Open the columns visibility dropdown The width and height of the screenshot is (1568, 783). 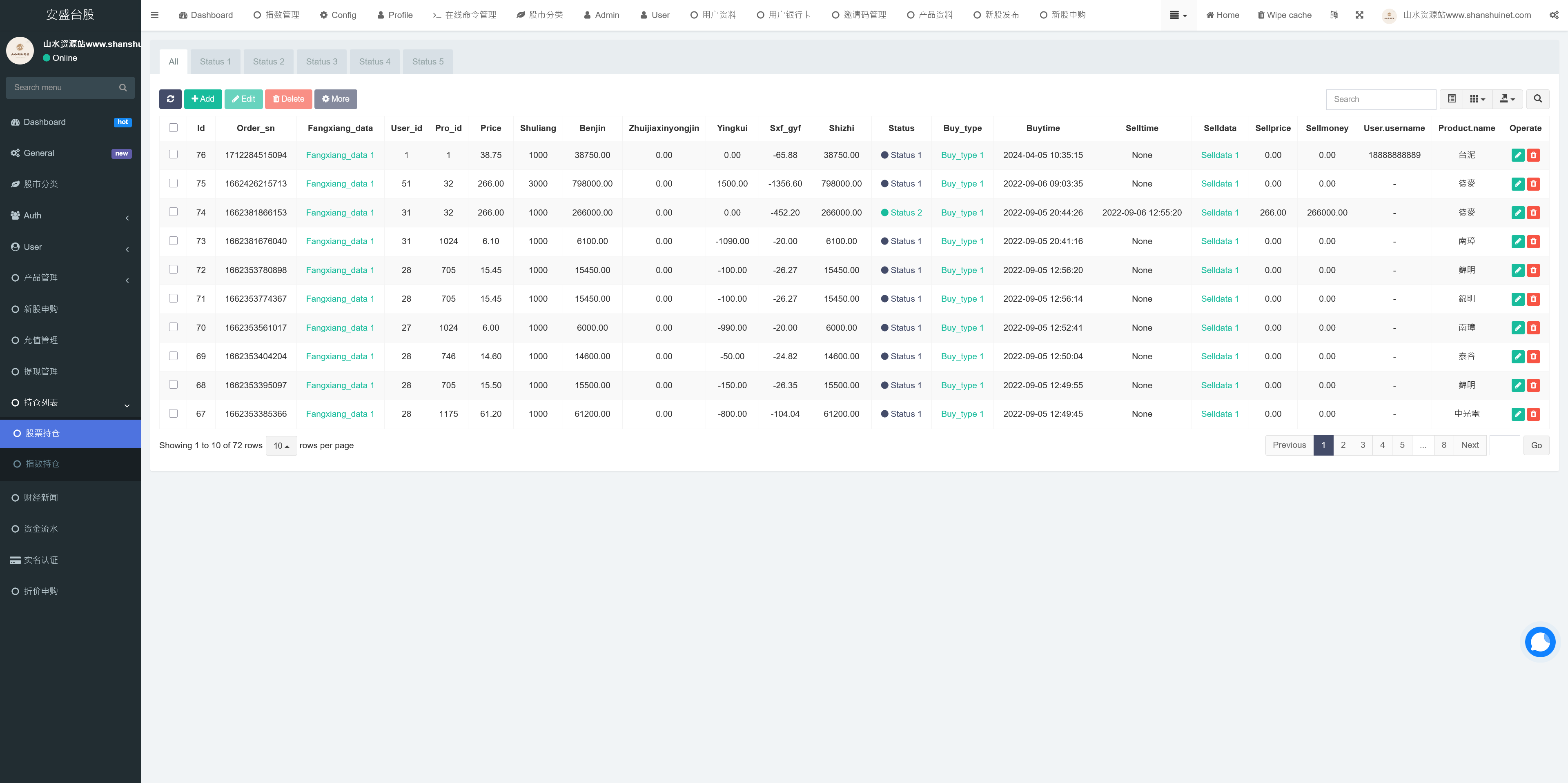coord(1477,99)
